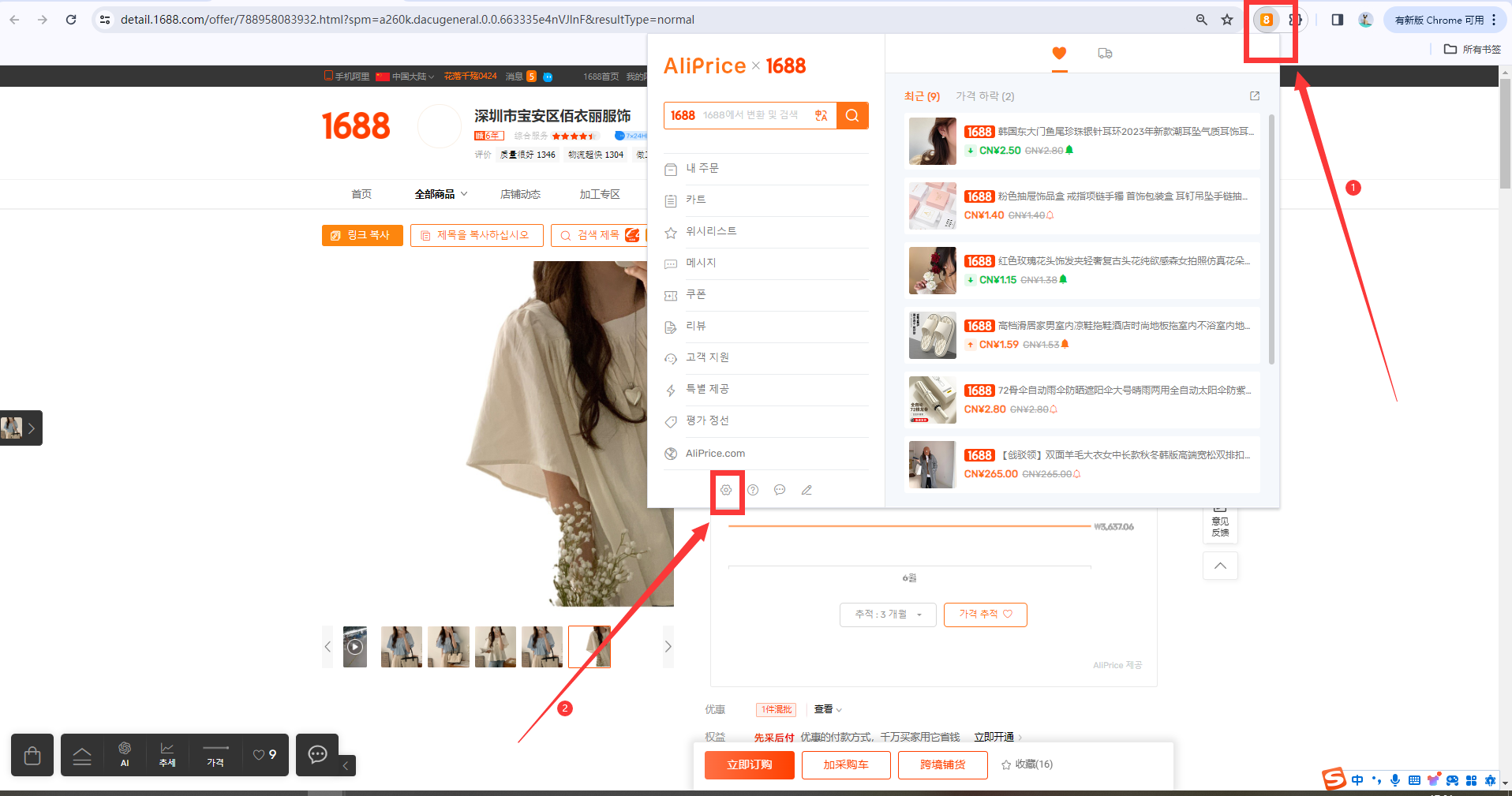The width and height of the screenshot is (1512, 796).
Task: Click the back-to-top arrow button
Action: [x=1220, y=566]
